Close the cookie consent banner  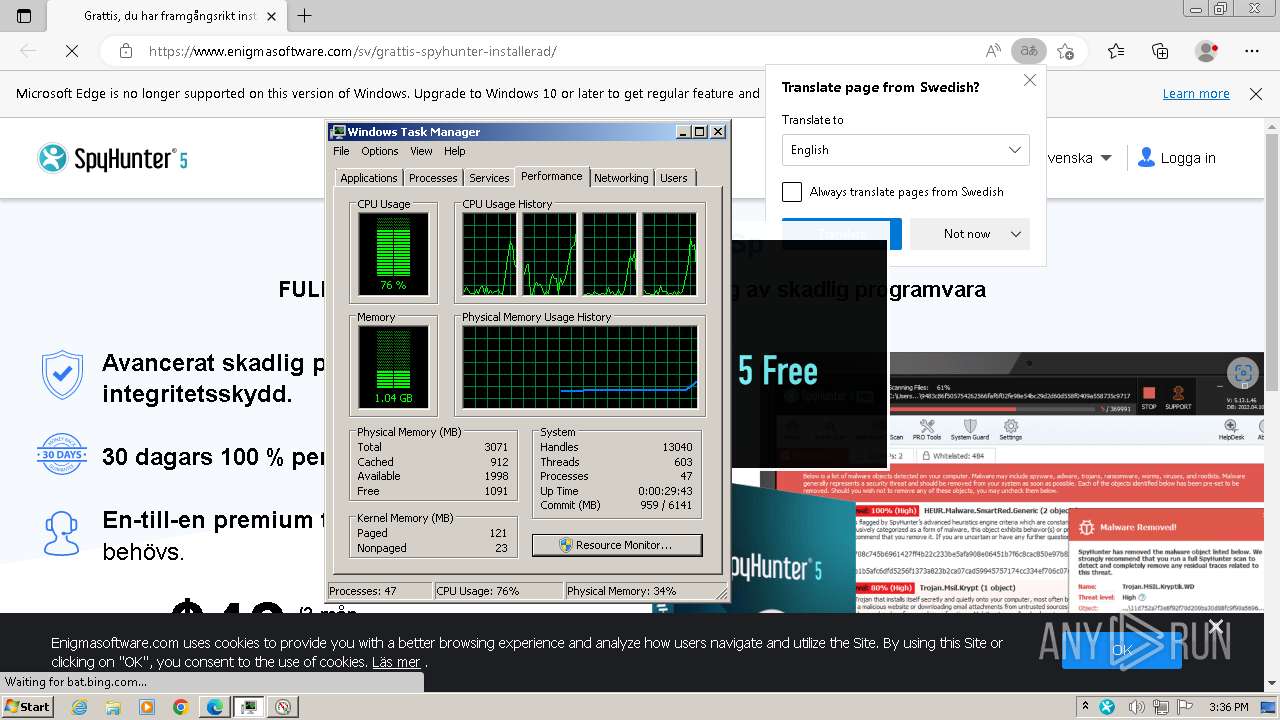tap(1216, 626)
